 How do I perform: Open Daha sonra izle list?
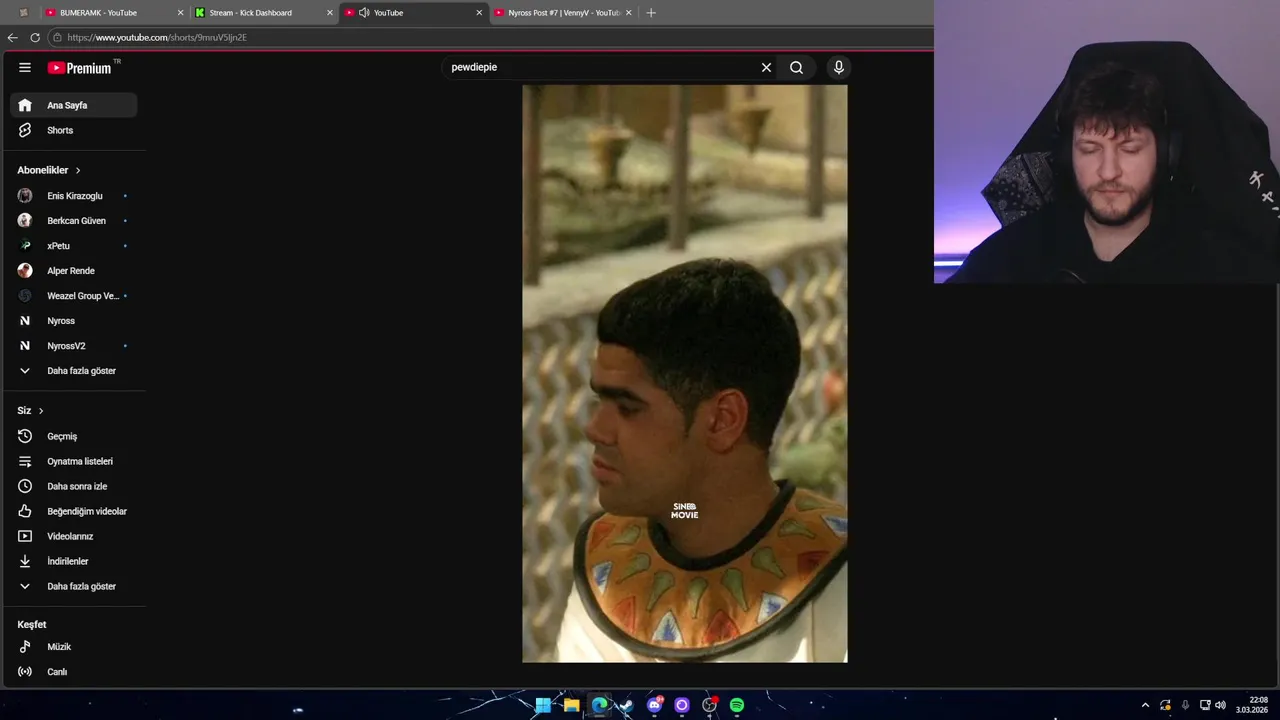(x=74, y=486)
